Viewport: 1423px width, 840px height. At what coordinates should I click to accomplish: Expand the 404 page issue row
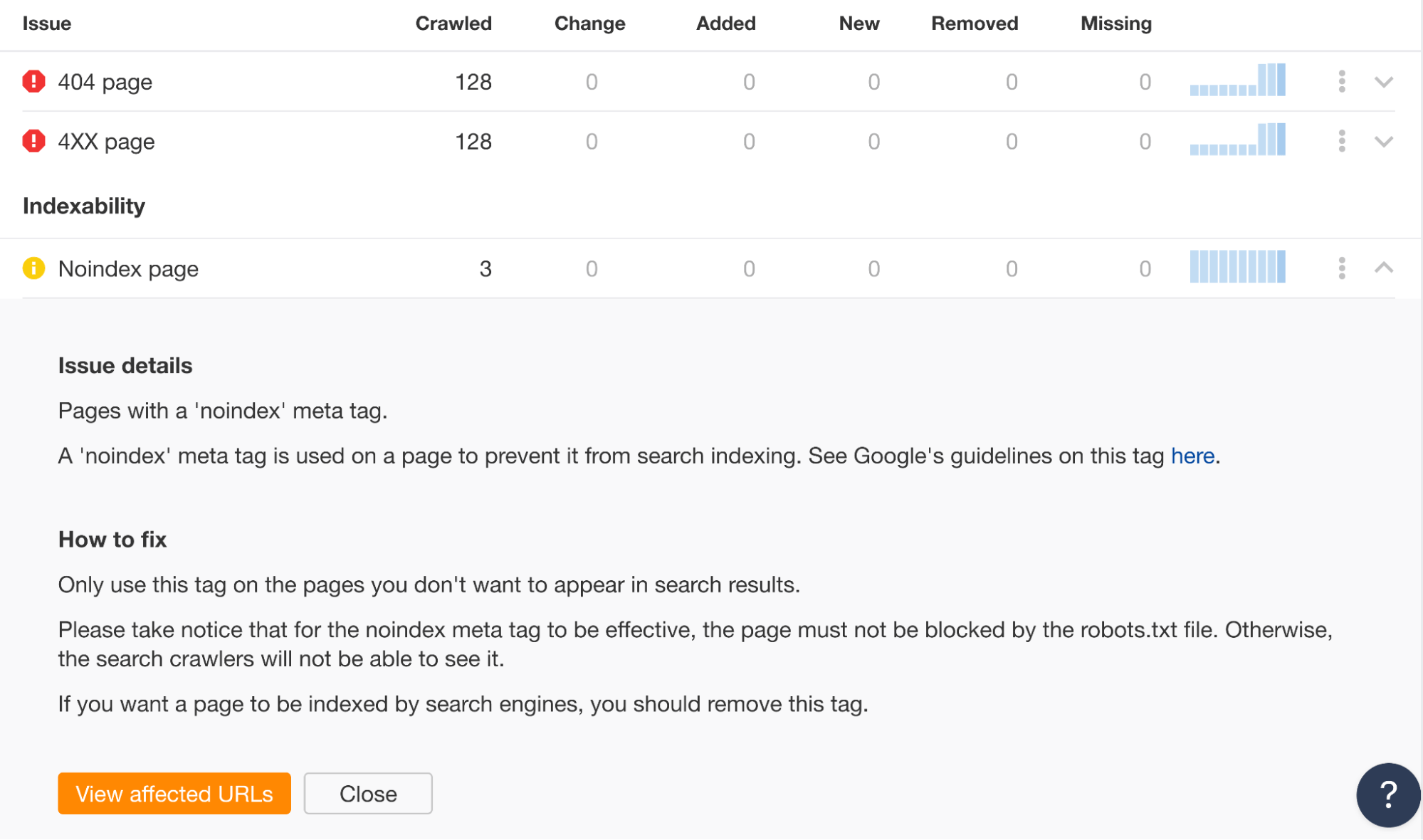pos(1383,81)
